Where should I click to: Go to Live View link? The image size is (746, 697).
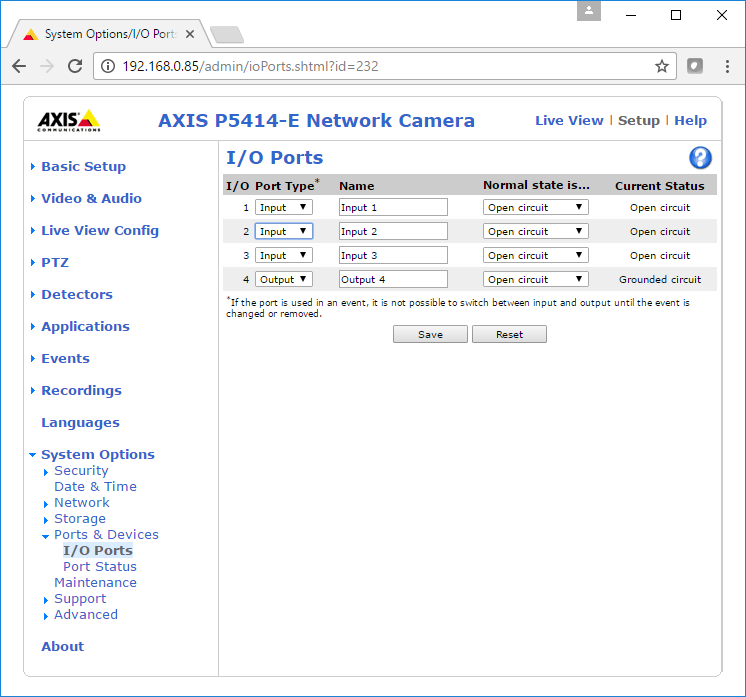(569, 120)
